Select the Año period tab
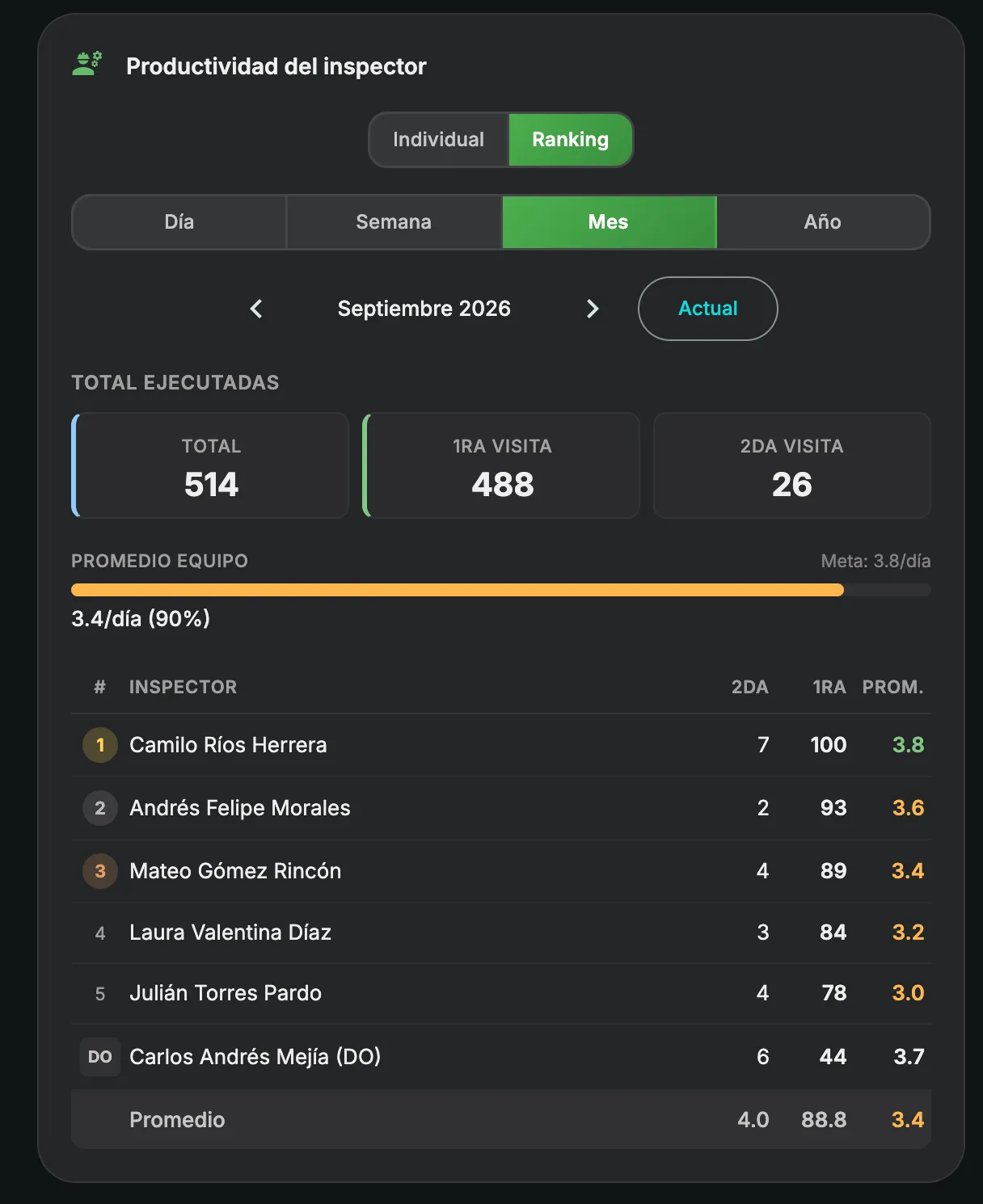983x1204 pixels. (823, 222)
